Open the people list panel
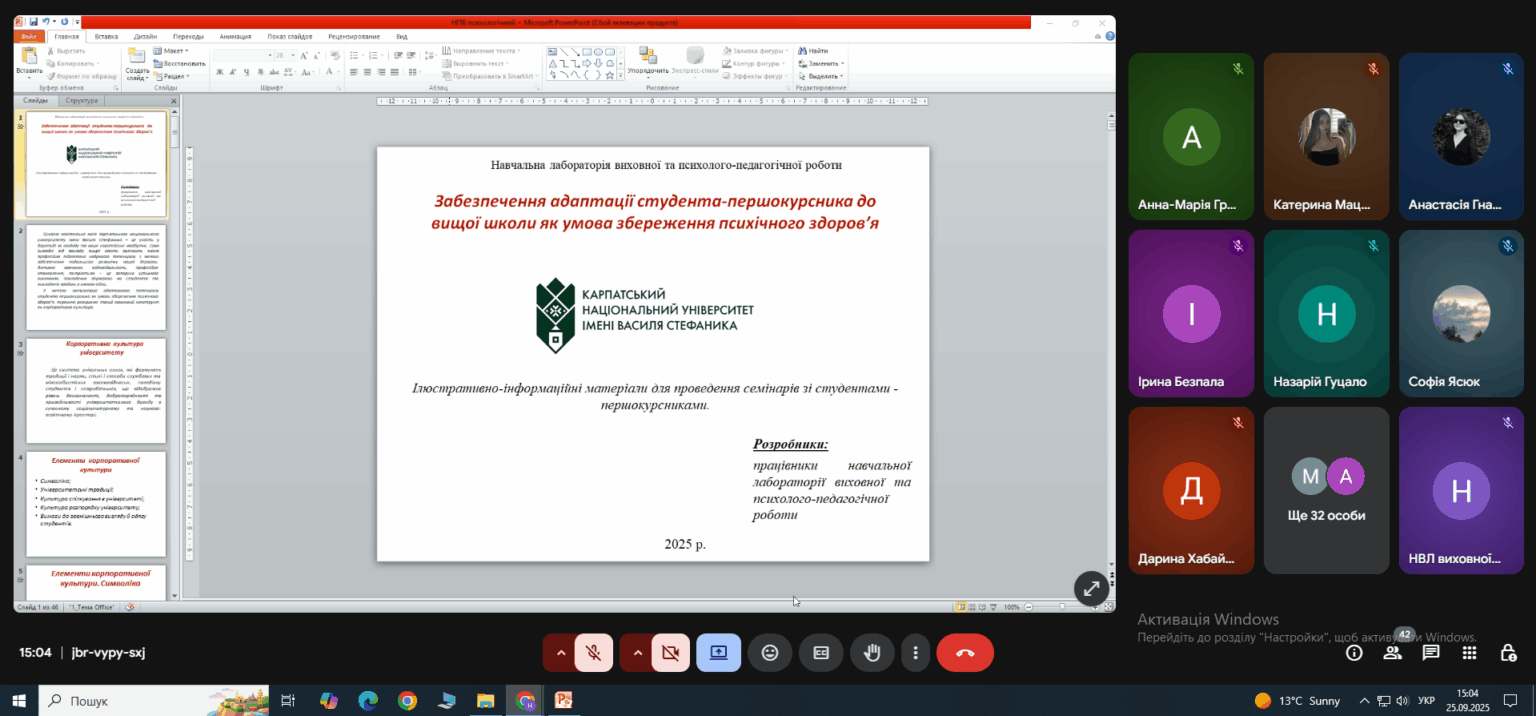 pos(1392,653)
